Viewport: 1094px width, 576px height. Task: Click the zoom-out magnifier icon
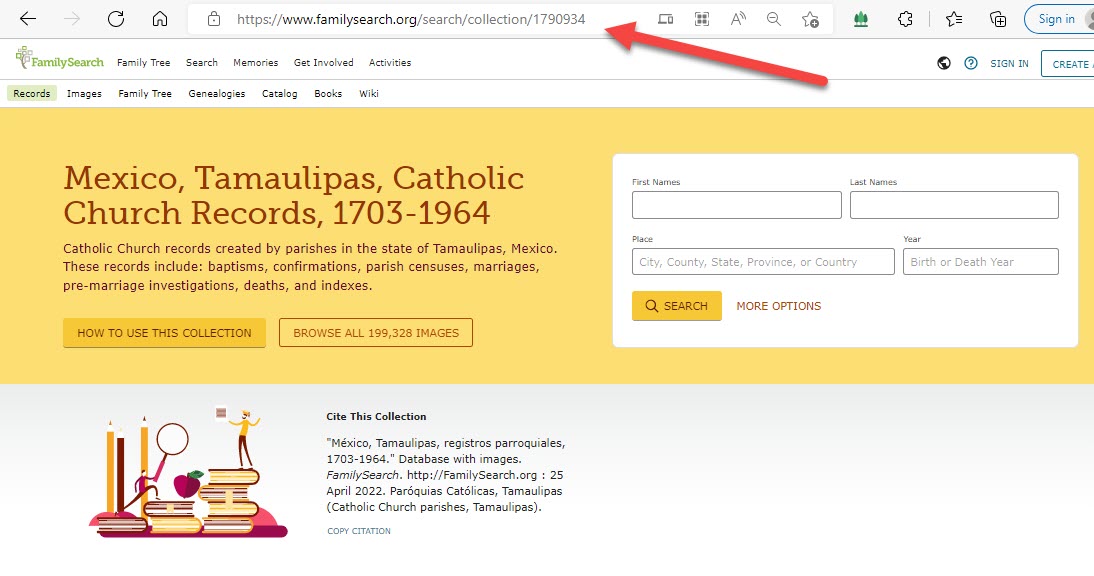coord(774,19)
